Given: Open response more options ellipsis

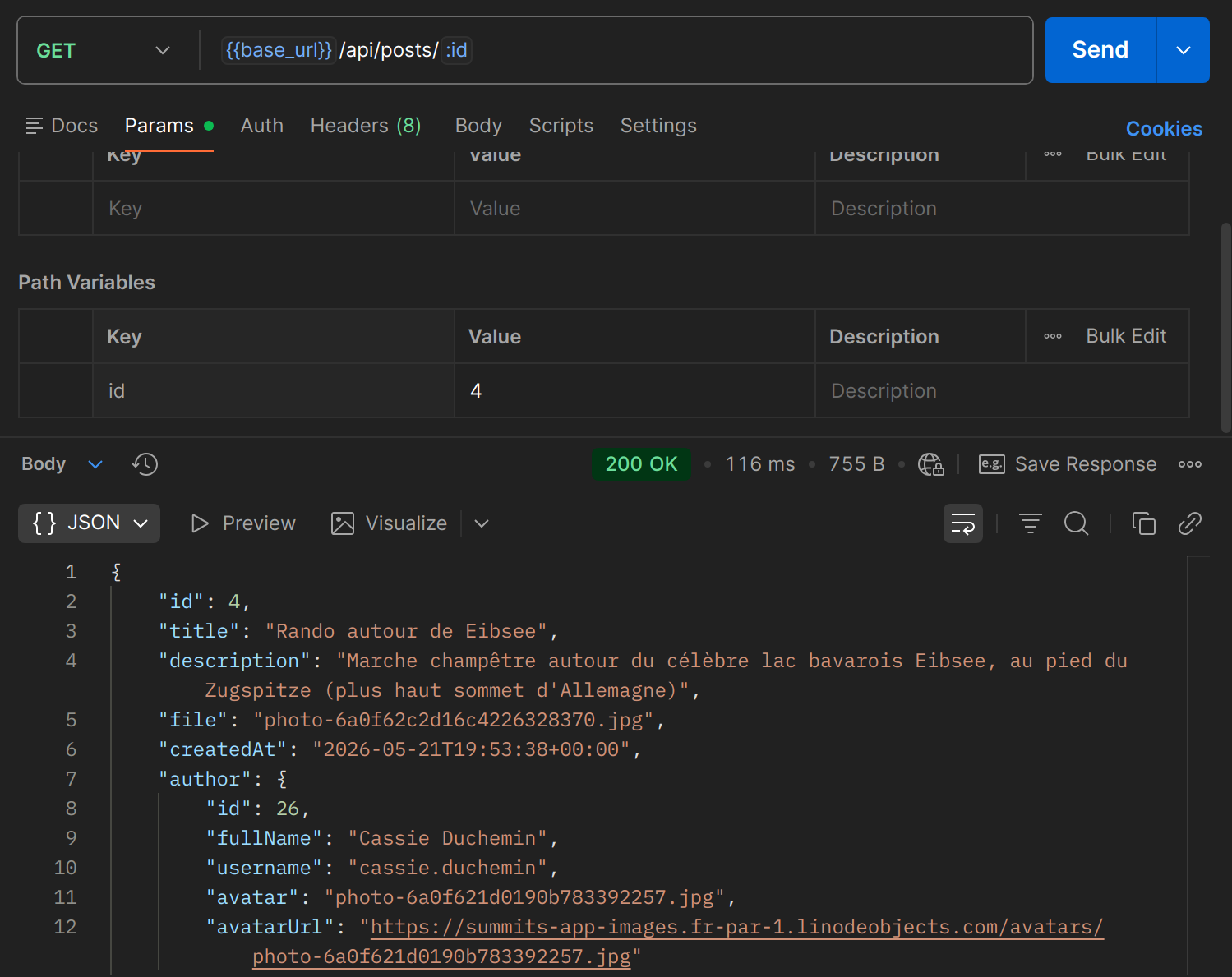Looking at the screenshot, I should [1189, 464].
